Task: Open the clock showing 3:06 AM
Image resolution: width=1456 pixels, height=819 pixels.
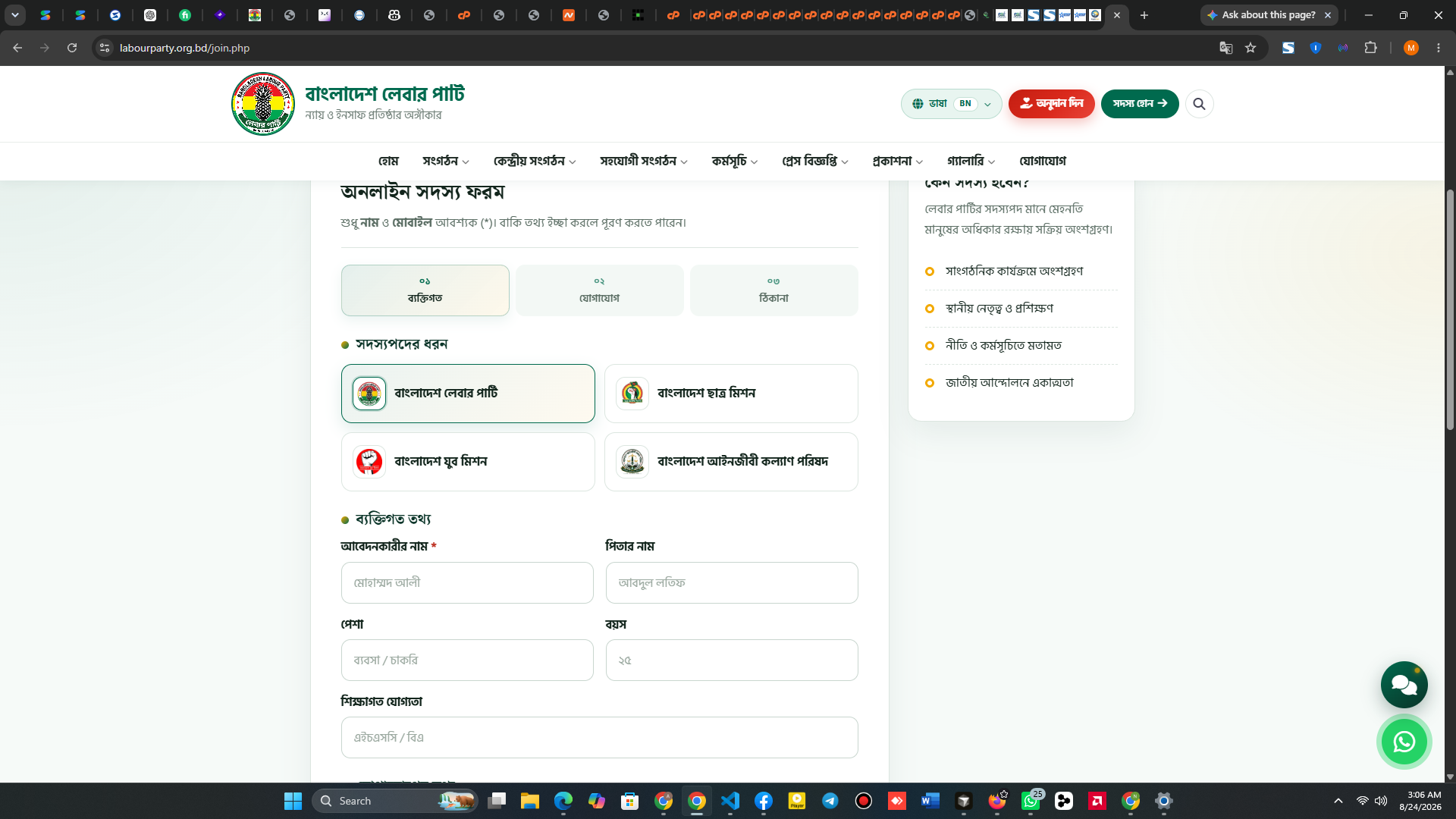Action: pyautogui.click(x=1420, y=801)
